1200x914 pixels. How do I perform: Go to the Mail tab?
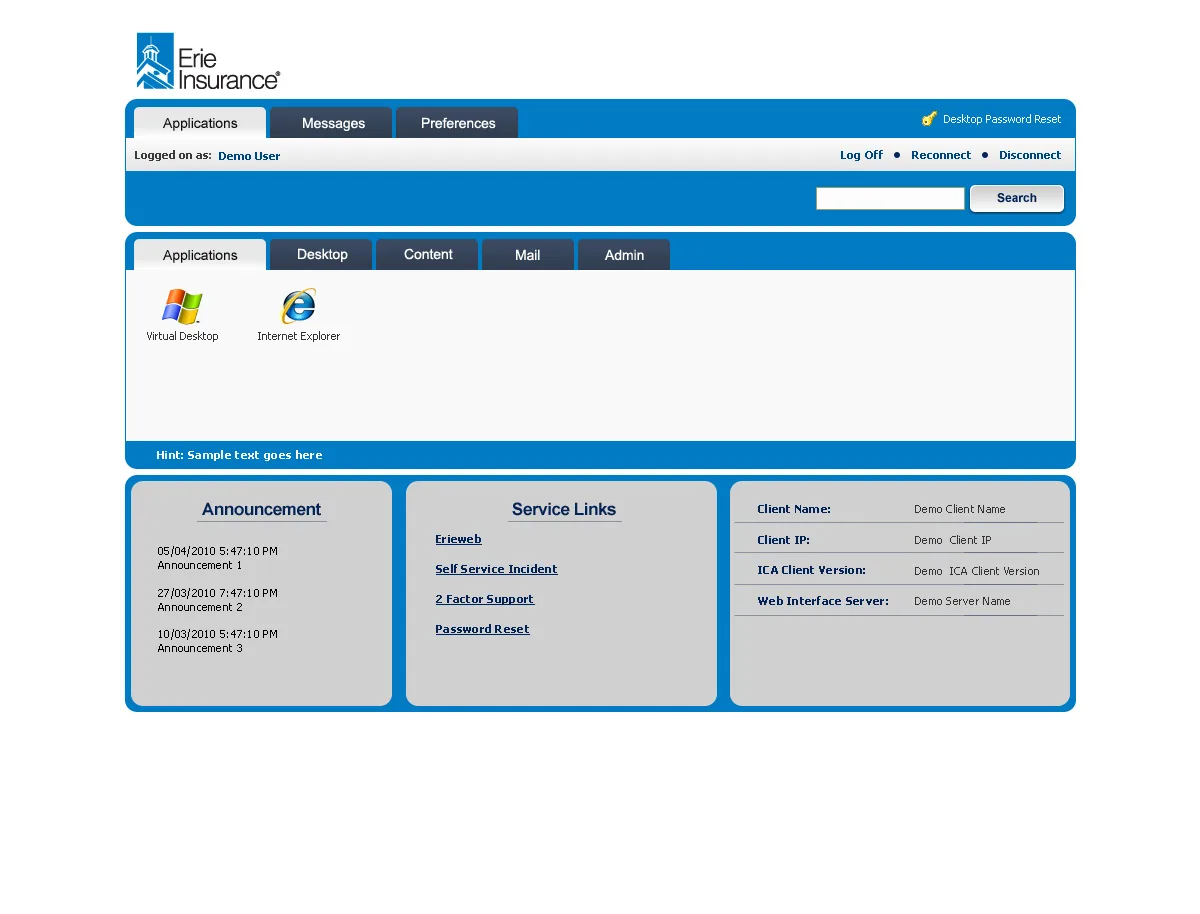(x=528, y=255)
